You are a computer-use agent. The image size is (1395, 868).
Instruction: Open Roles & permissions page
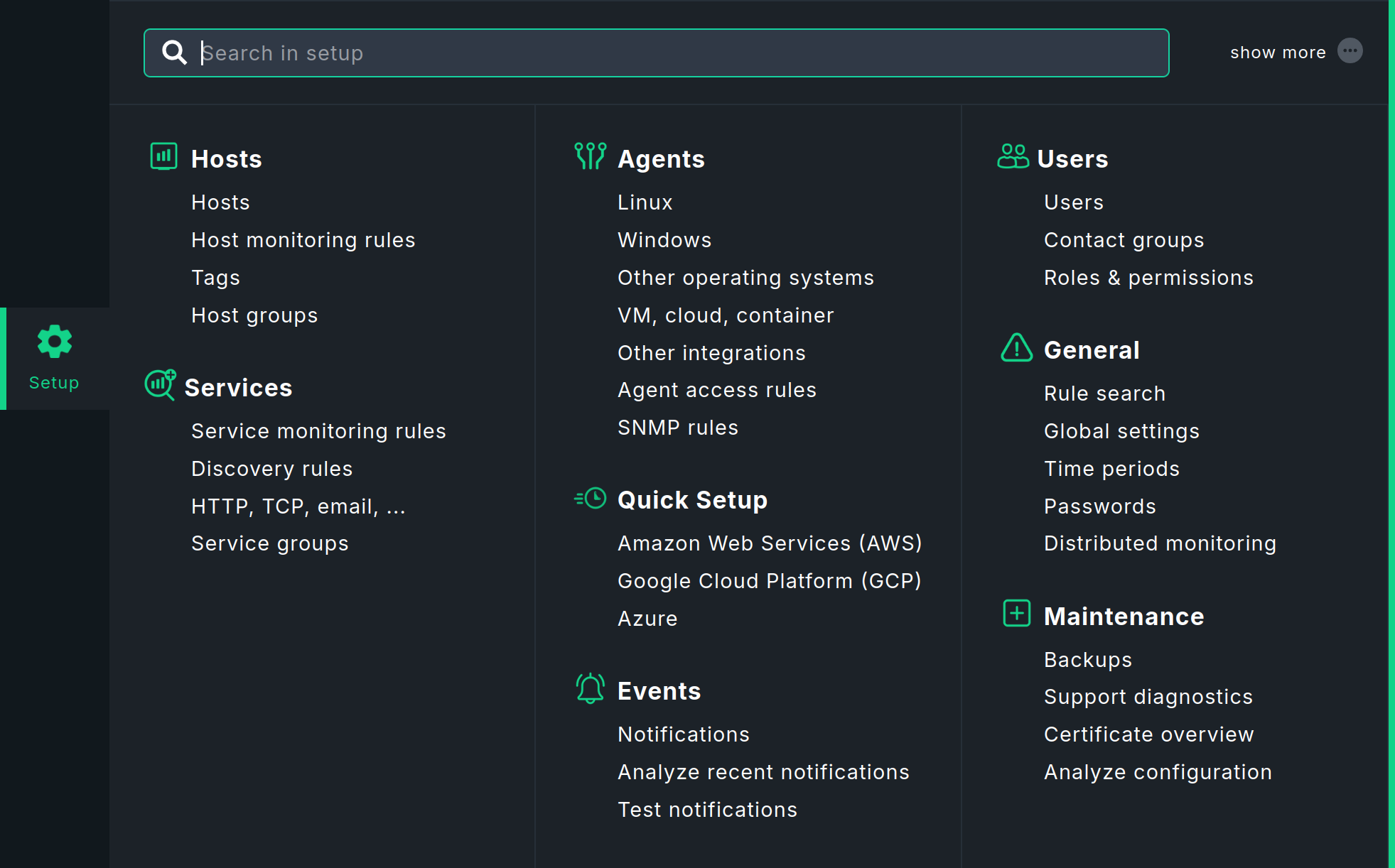[1148, 278]
